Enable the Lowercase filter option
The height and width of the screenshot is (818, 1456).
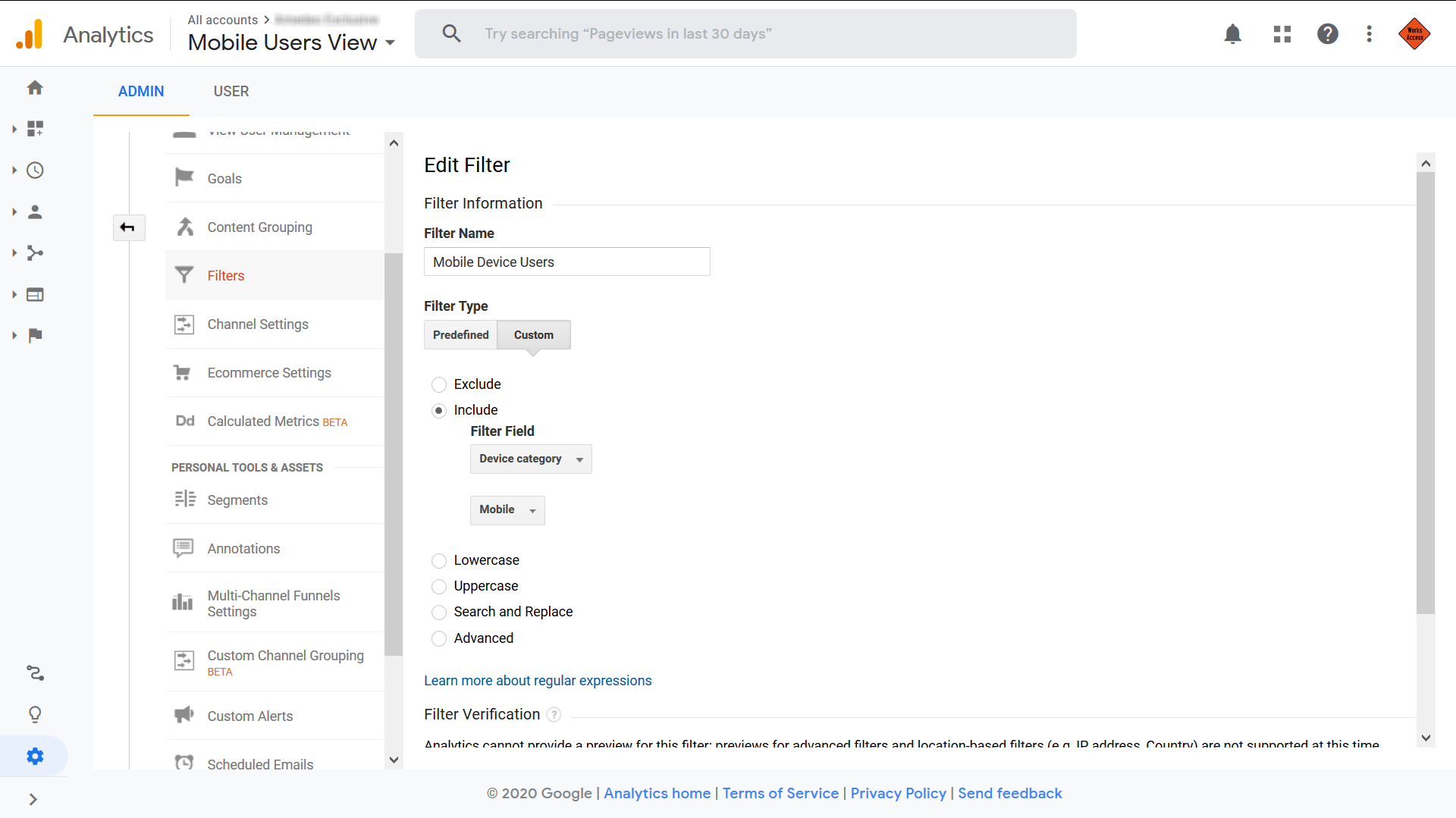coord(439,561)
